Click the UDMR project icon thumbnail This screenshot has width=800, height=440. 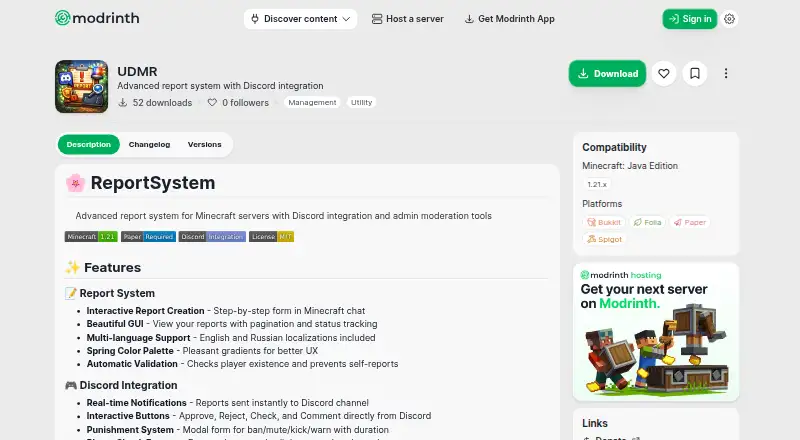(82, 86)
